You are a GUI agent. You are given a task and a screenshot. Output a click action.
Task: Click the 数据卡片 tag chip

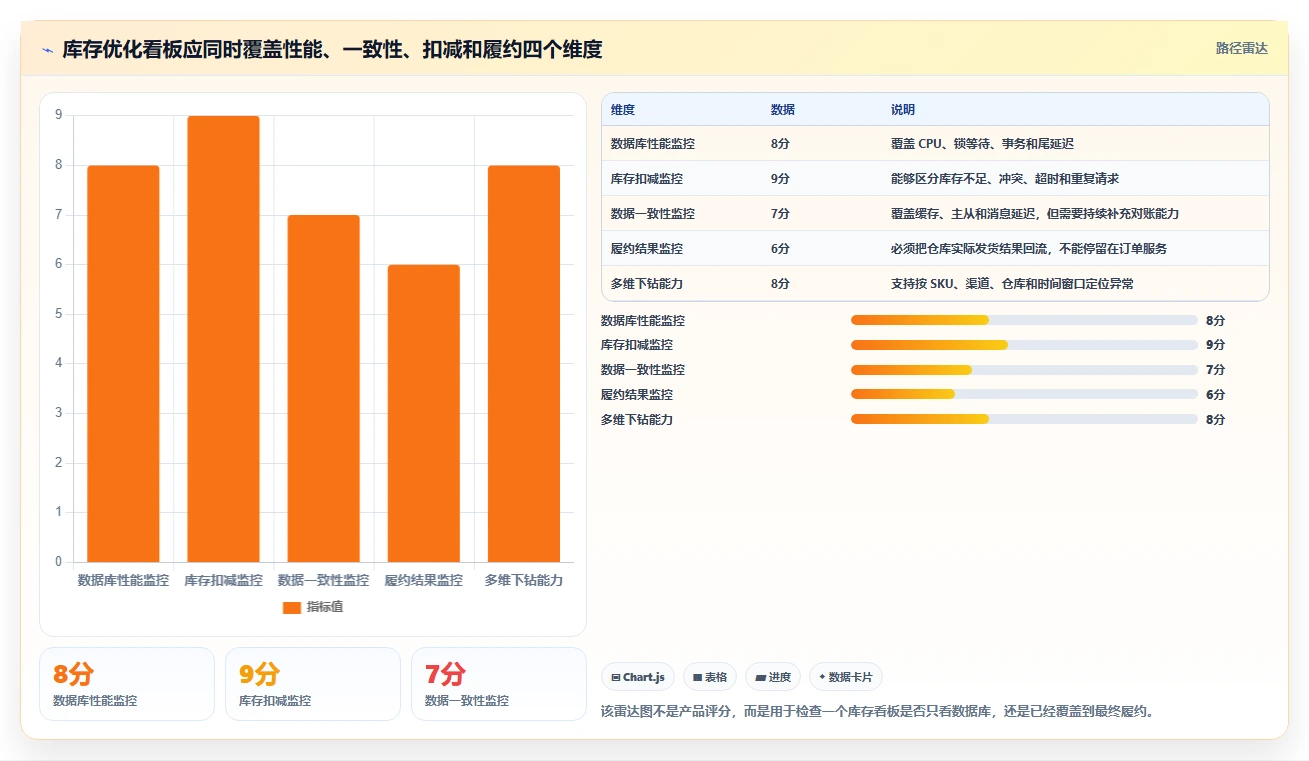846,677
